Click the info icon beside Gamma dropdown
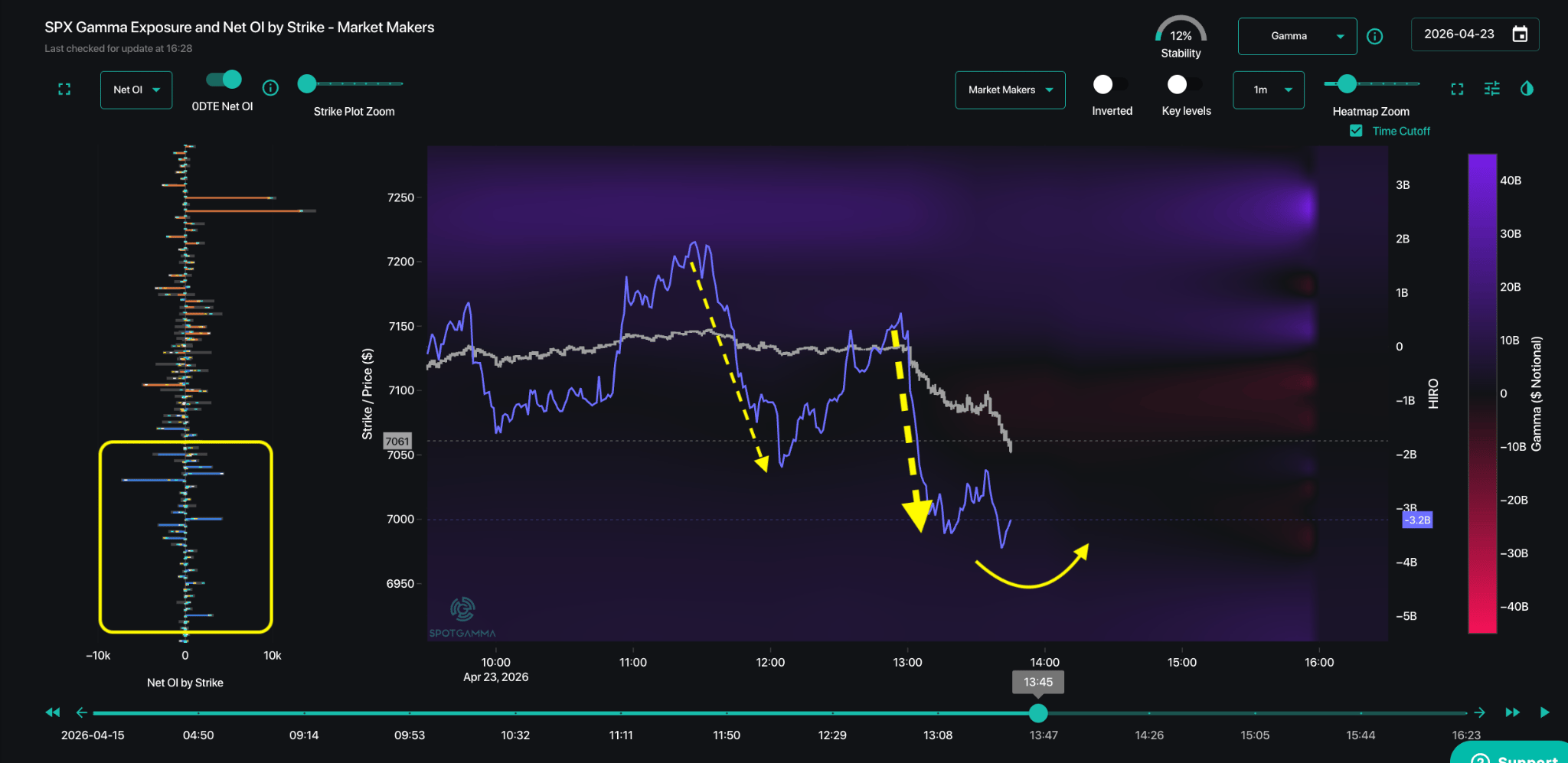The width and height of the screenshot is (1568, 763). (x=1374, y=36)
